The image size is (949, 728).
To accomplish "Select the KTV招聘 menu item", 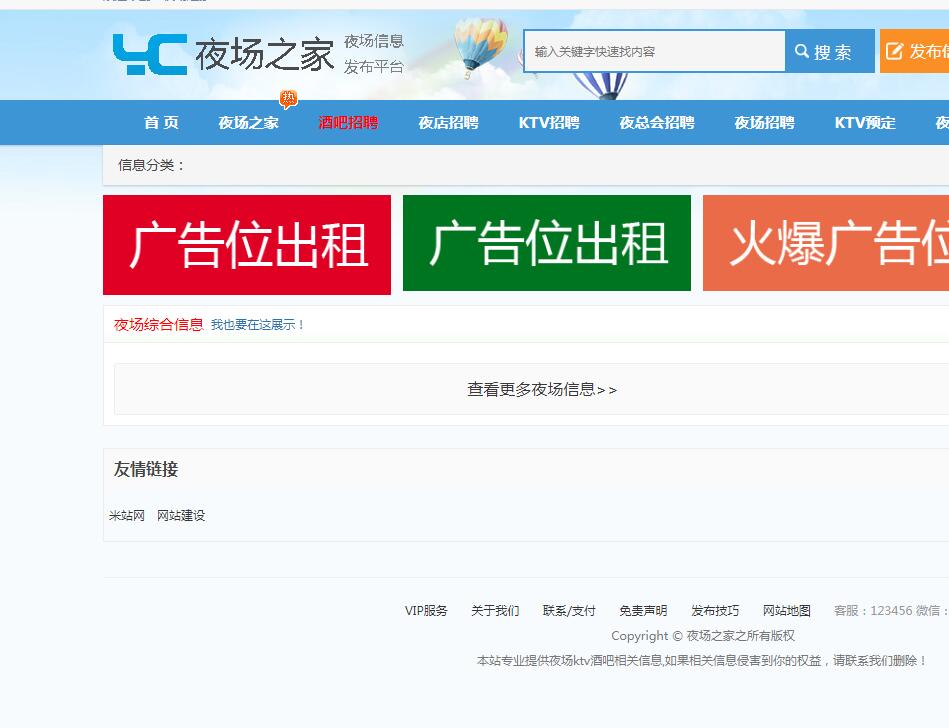I will (x=549, y=123).
